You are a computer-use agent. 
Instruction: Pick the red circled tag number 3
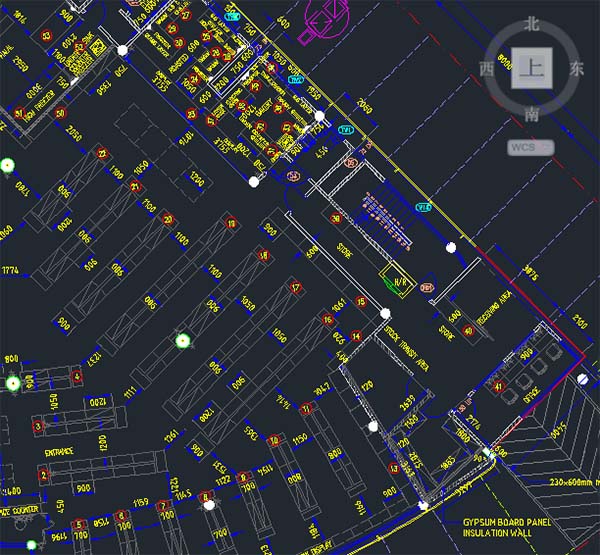(x=38, y=425)
